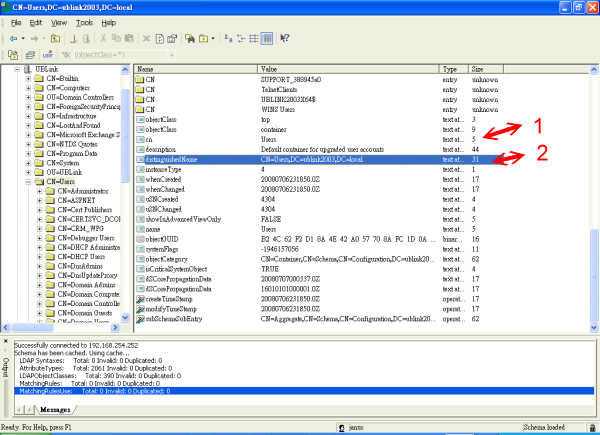Screen dimensions: 600x435
Task: Expand the CN=Administrator tree node
Action: [39, 191]
